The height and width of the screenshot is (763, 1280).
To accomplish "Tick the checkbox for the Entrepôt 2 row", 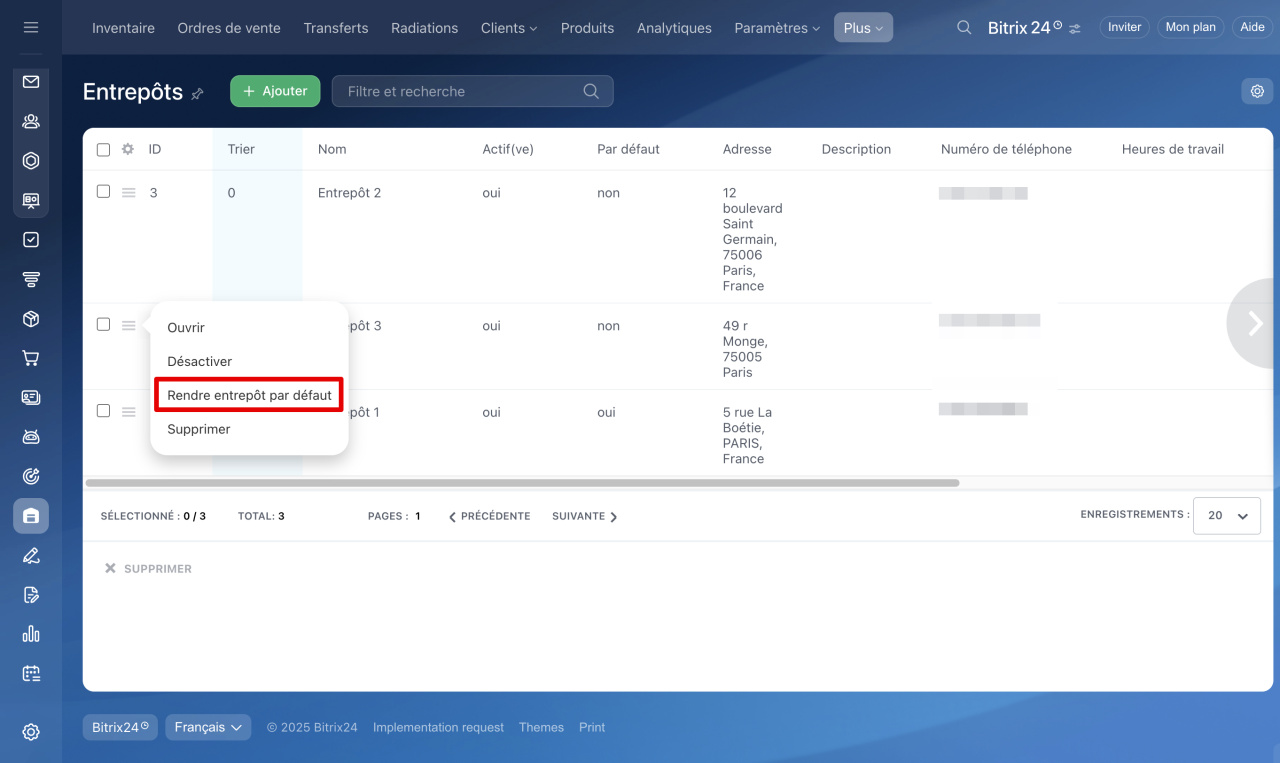I will pyautogui.click(x=103, y=191).
